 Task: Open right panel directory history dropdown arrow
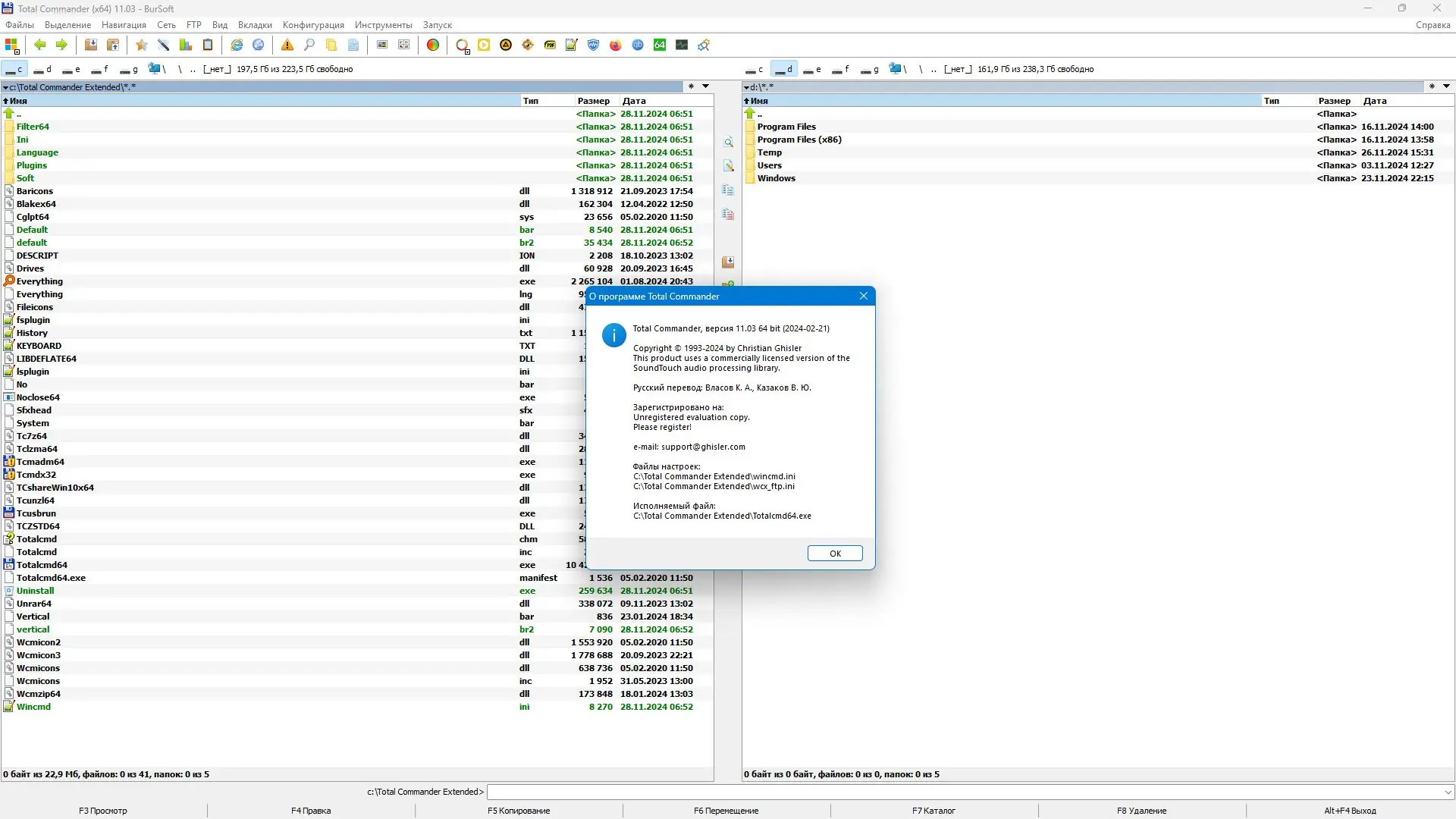(1446, 86)
